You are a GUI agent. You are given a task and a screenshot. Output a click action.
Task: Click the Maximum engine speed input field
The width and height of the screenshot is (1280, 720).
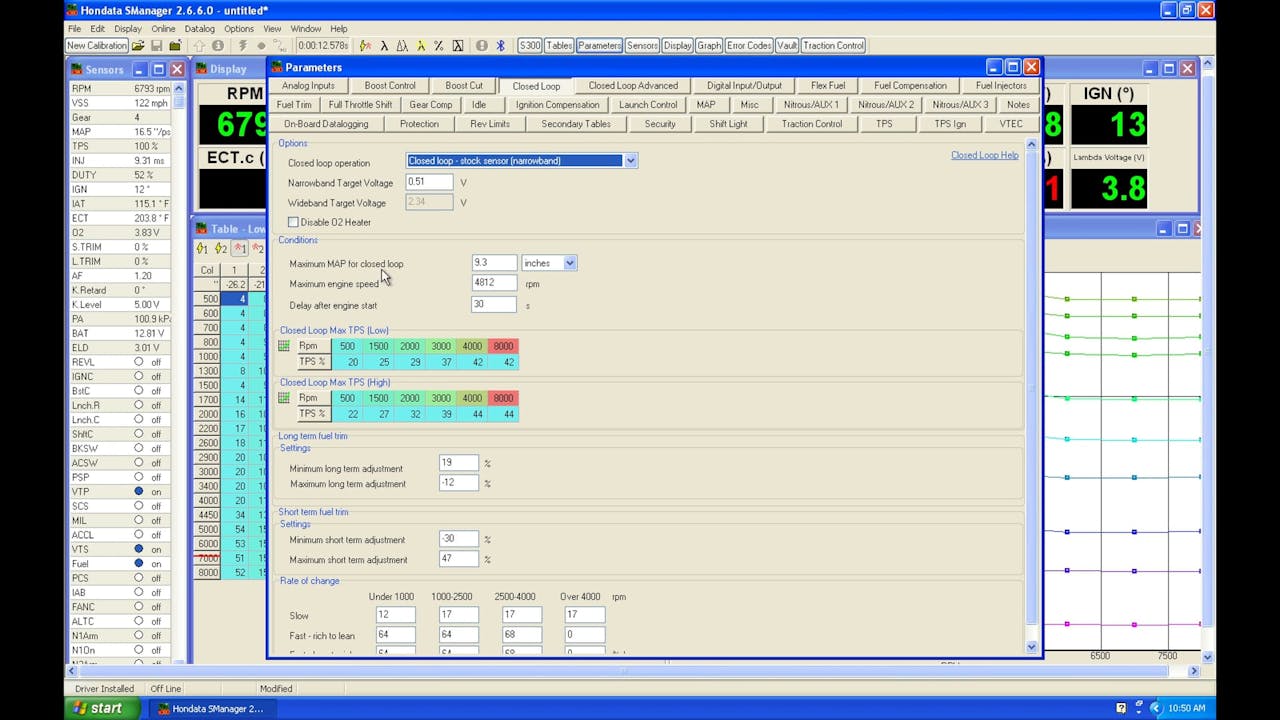tap(493, 283)
